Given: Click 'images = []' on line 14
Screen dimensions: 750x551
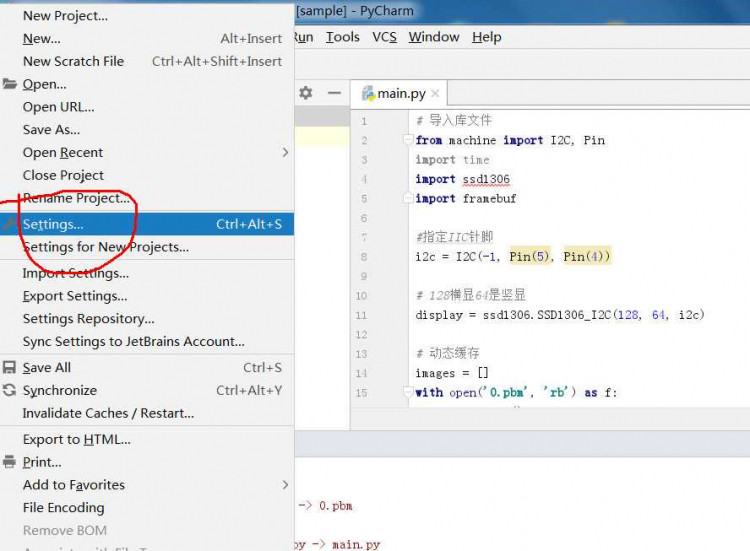Looking at the screenshot, I should coord(452,373).
